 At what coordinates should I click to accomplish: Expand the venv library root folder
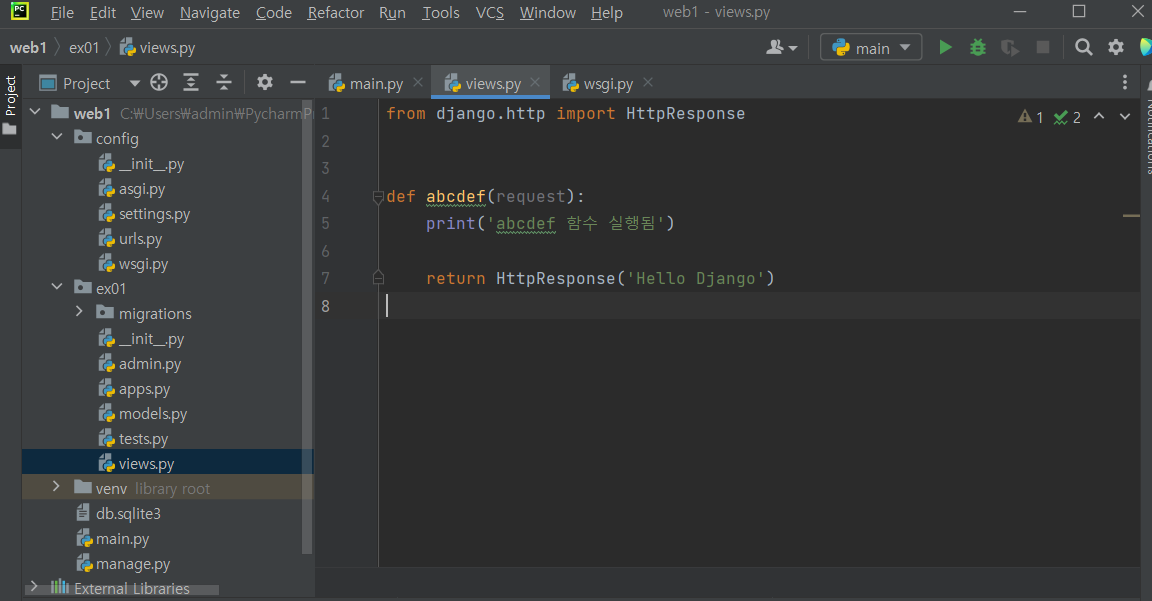tap(57, 486)
